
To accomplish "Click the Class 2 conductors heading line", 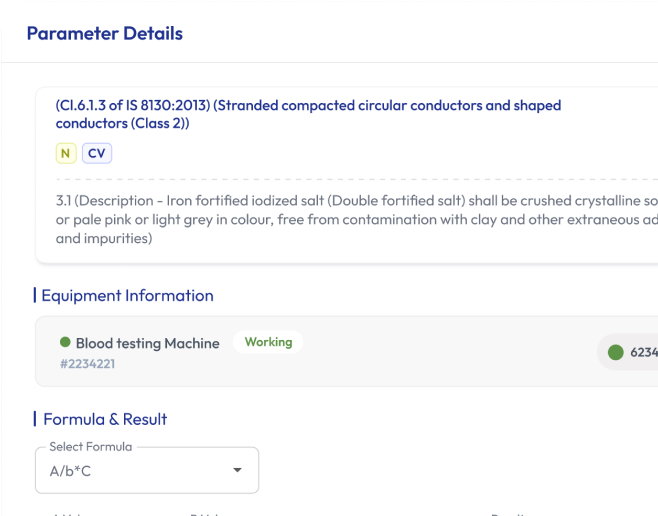I will click(122, 124).
